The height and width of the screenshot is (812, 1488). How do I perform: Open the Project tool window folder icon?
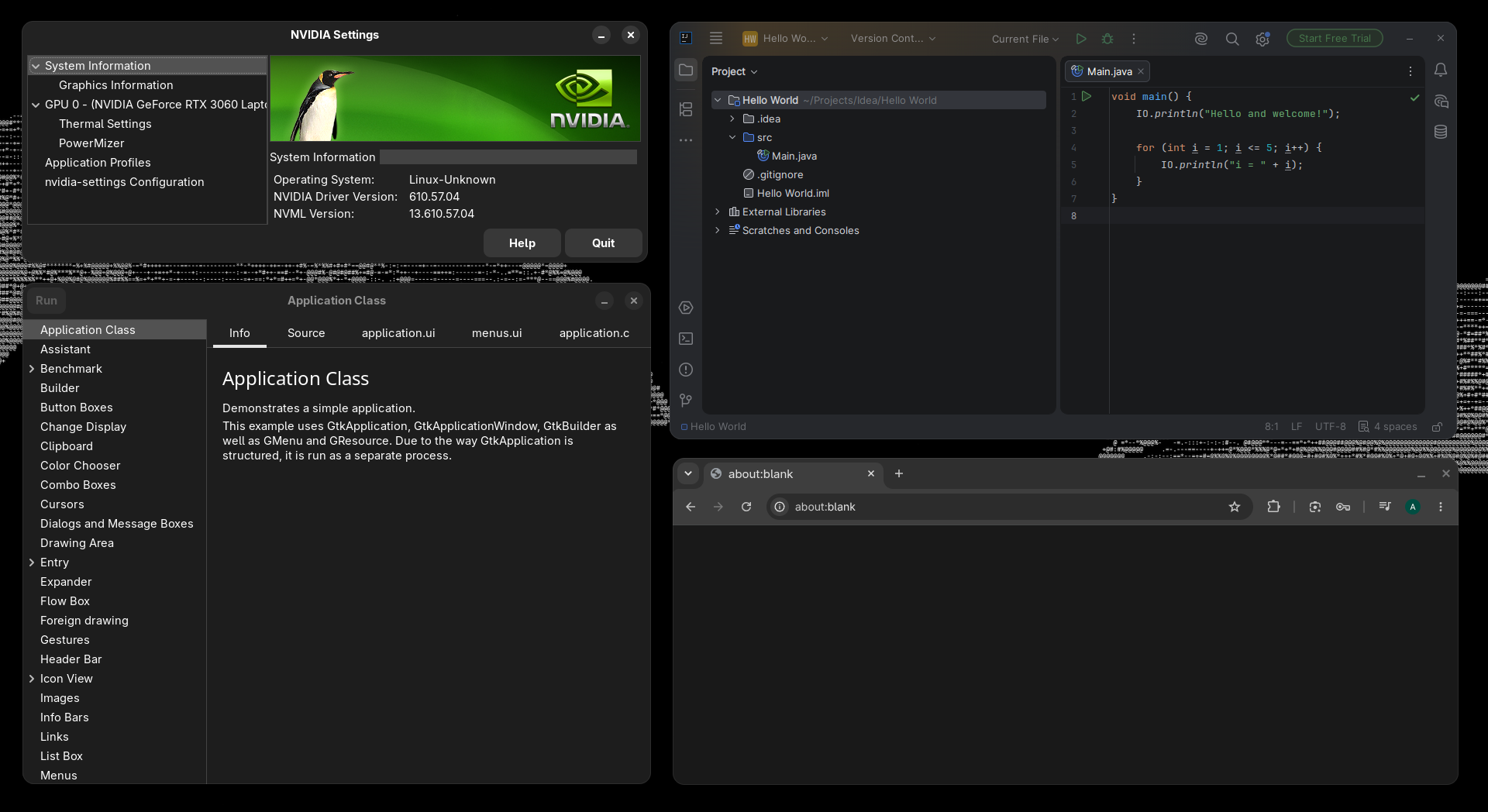click(x=686, y=70)
